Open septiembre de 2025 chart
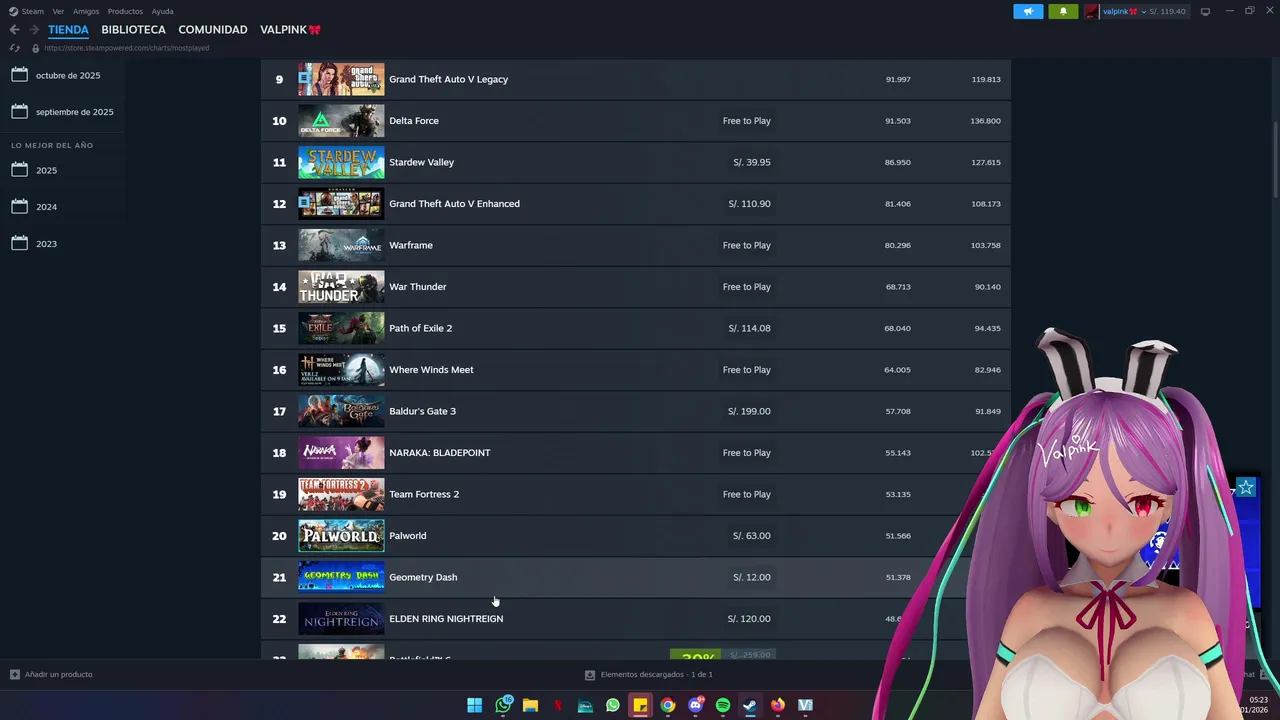The height and width of the screenshot is (720, 1280). pos(74,112)
